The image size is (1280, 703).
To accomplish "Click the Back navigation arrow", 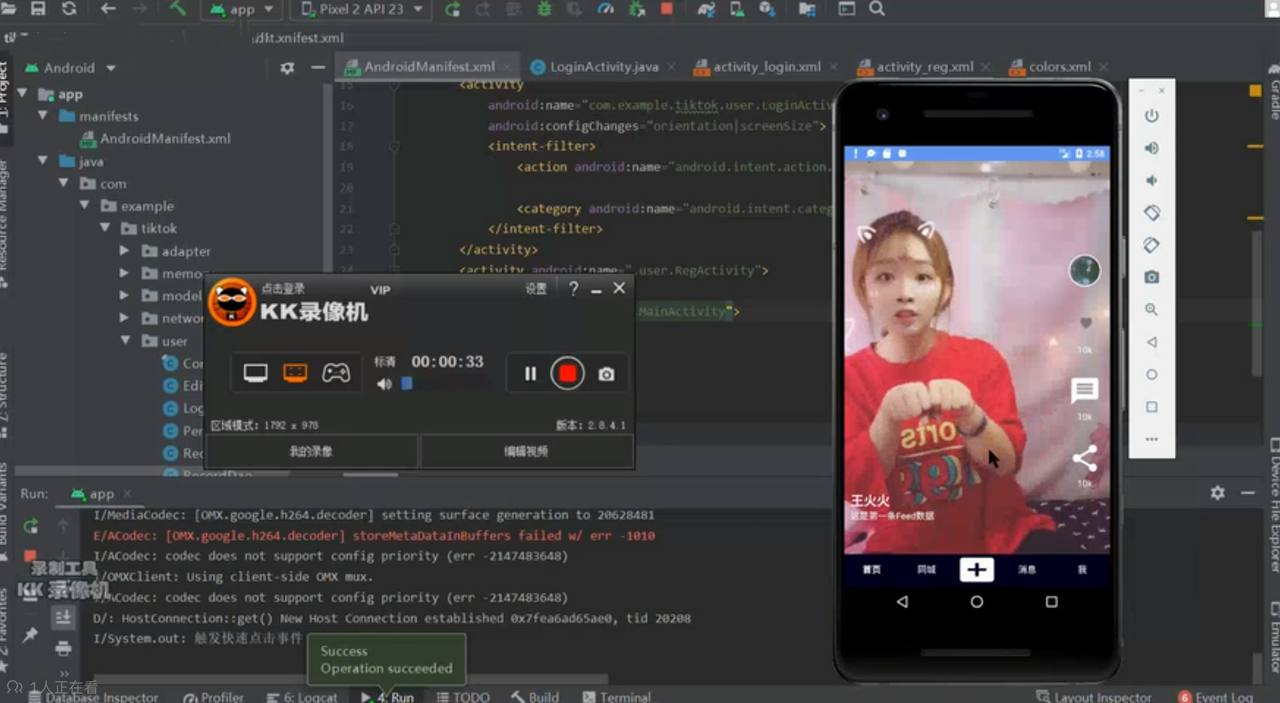I will pyautogui.click(x=108, y=9).
